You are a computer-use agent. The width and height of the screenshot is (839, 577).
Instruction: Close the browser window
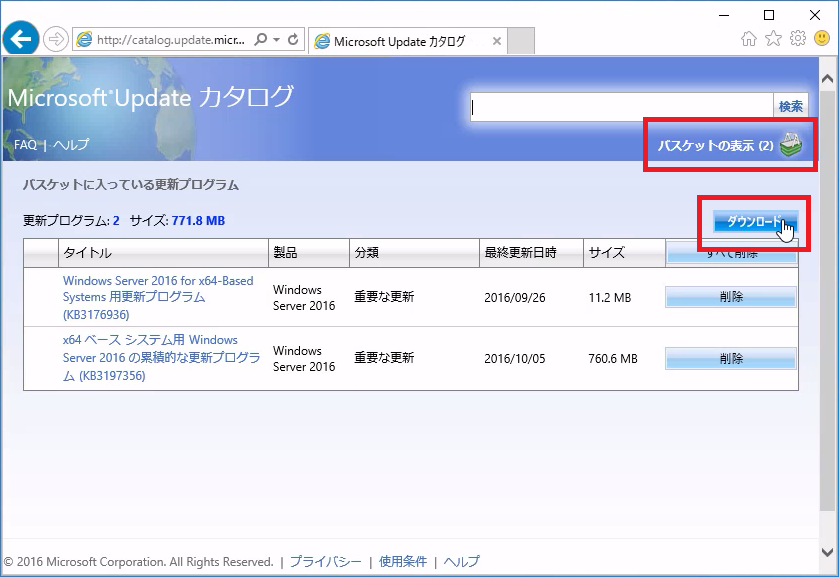[815, 15]
